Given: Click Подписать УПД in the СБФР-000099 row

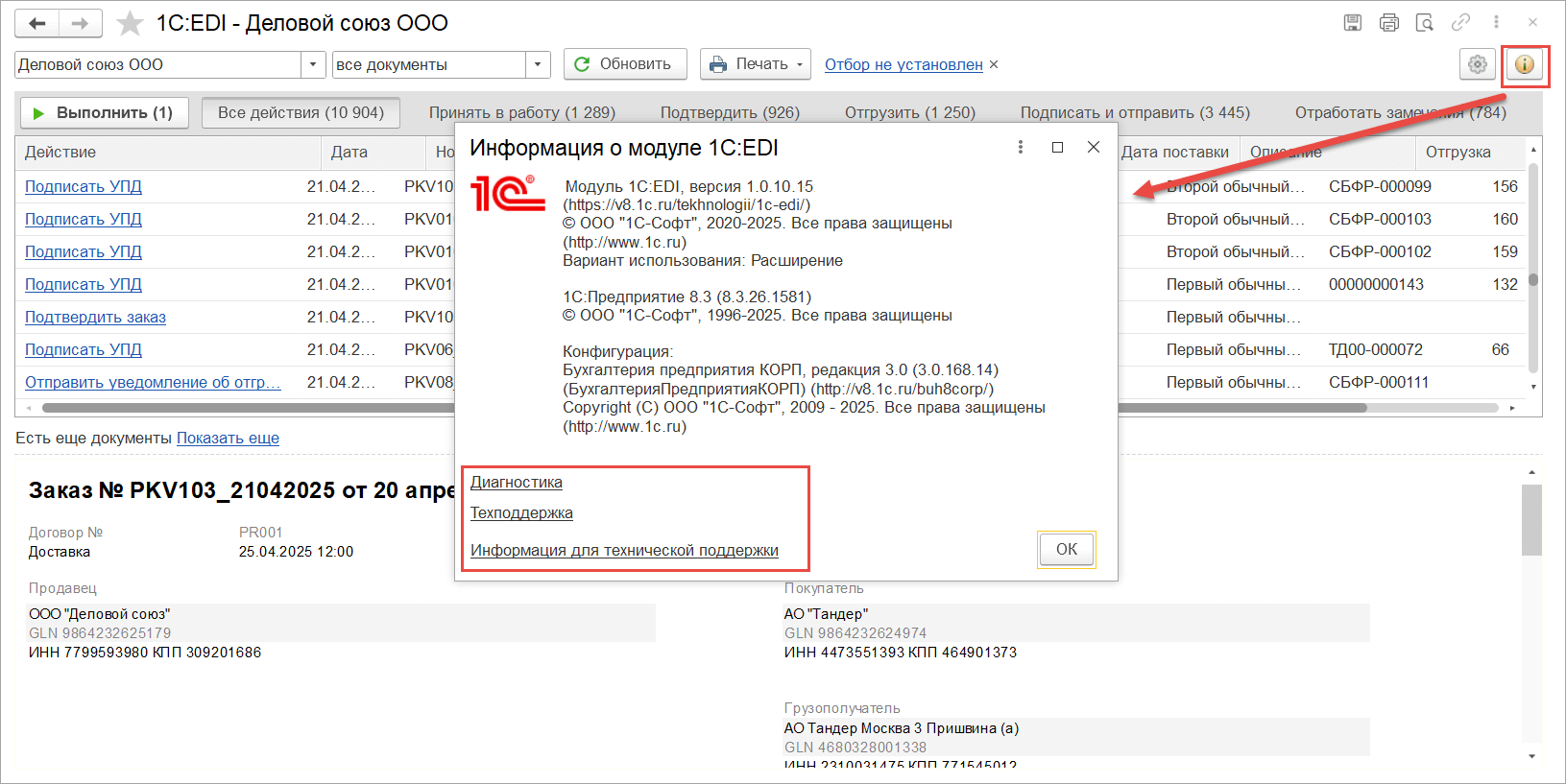Looking at the screenshot, I should click(84, 186).
